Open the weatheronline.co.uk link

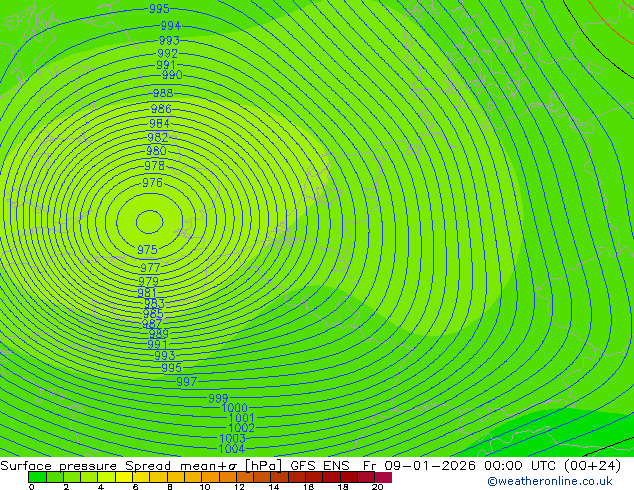pos(550,481)
